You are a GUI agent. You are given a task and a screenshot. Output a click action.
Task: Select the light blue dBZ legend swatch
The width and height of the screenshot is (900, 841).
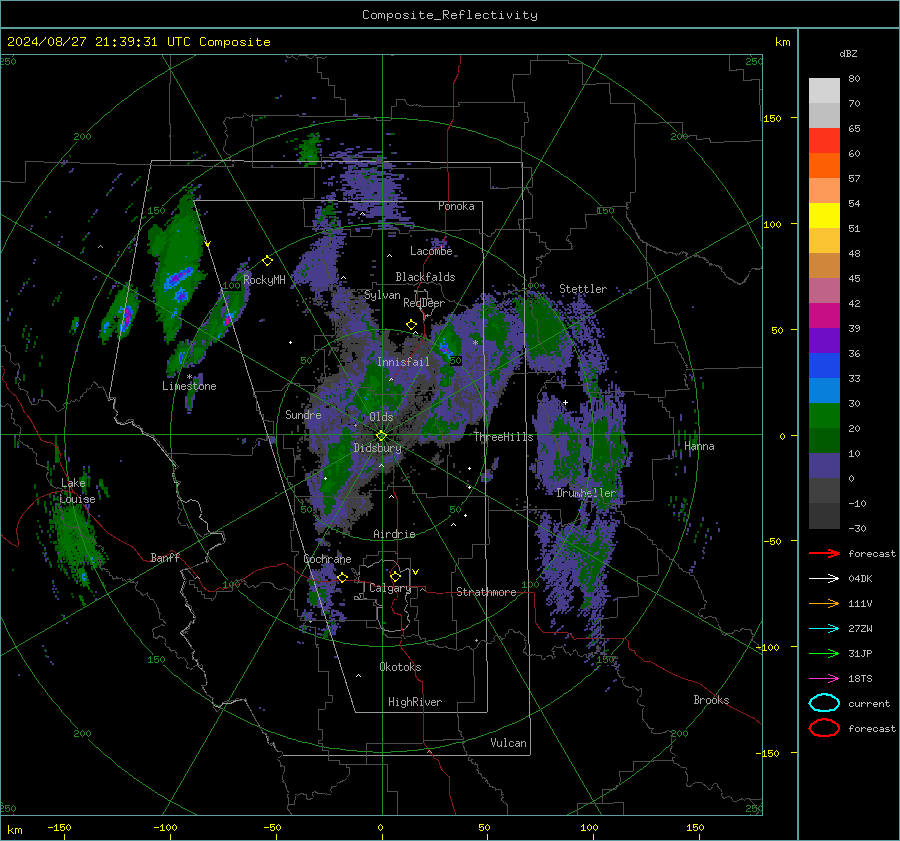pyautogui.click(x=824, y=390)
